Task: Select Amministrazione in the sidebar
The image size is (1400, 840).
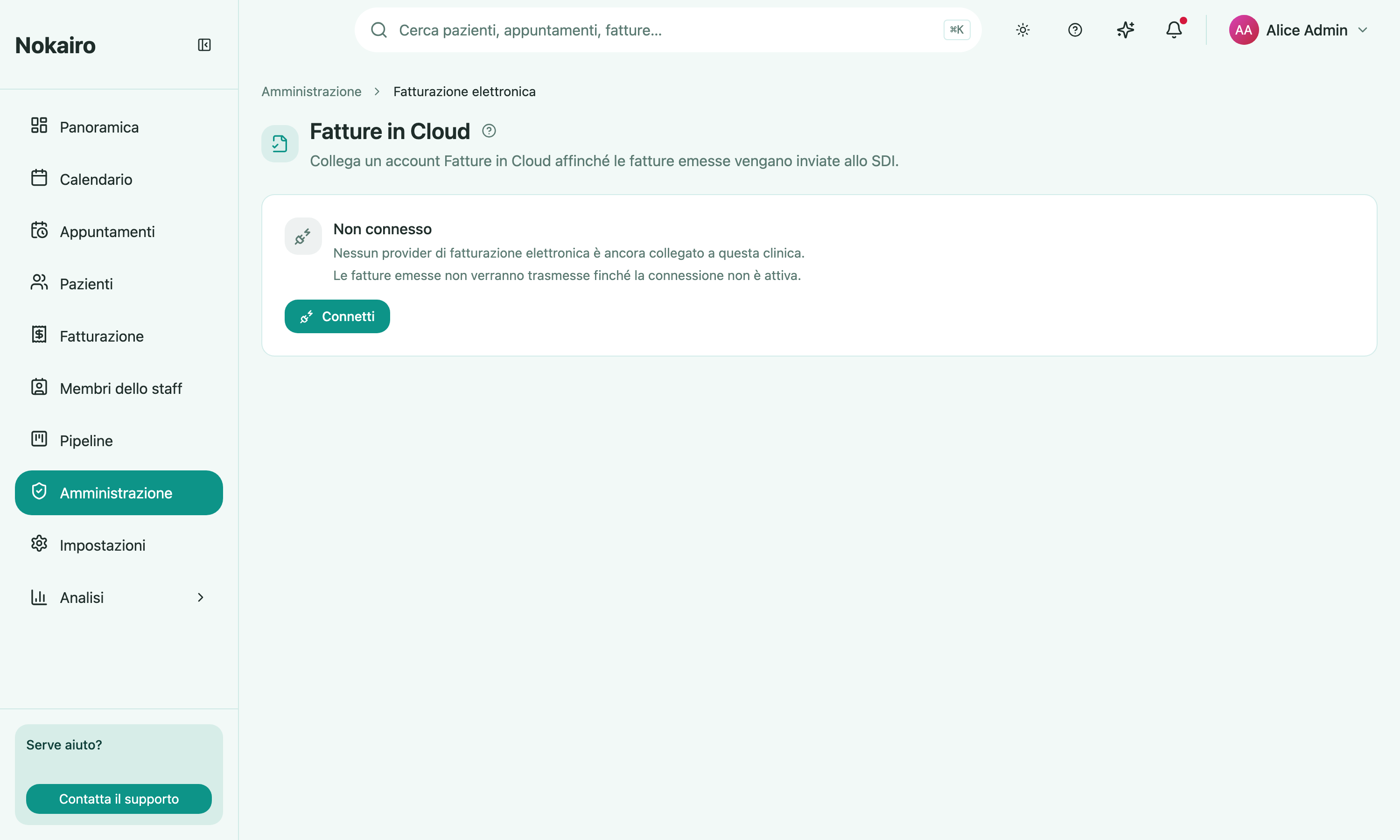Action: pyautogui.click(x=119, y=493)
